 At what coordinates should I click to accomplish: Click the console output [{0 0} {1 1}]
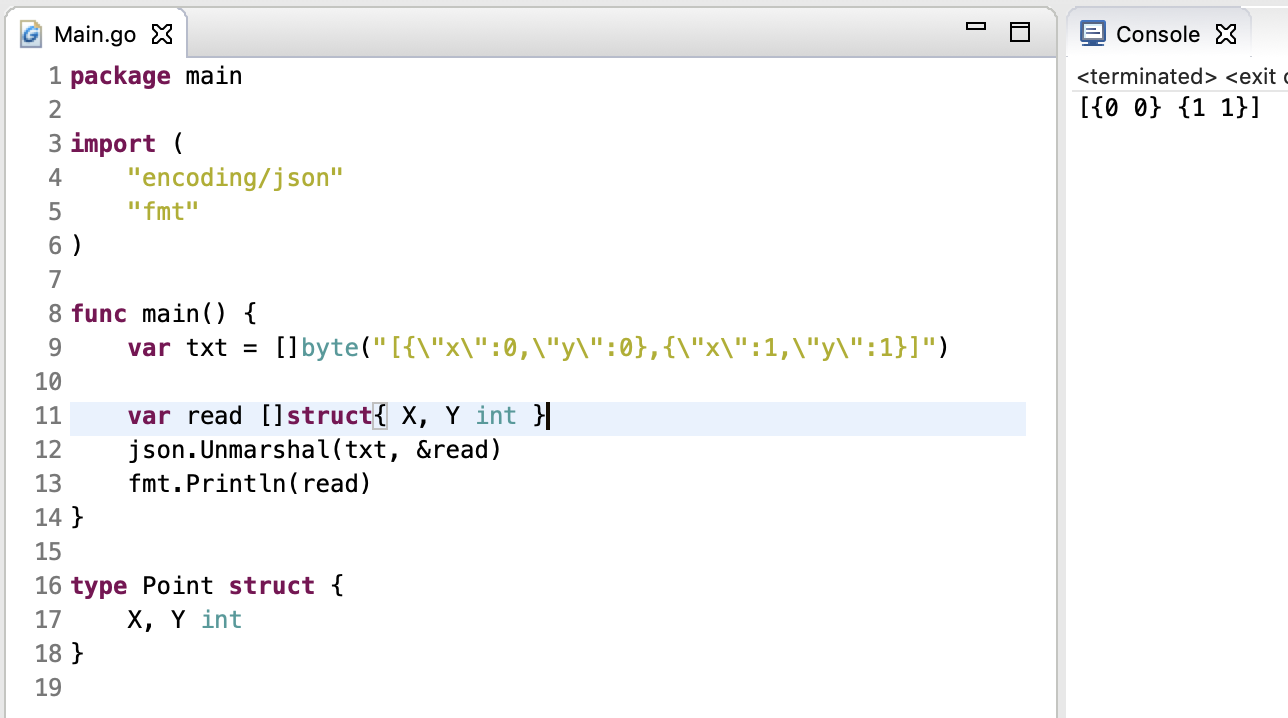[1169, 108]
